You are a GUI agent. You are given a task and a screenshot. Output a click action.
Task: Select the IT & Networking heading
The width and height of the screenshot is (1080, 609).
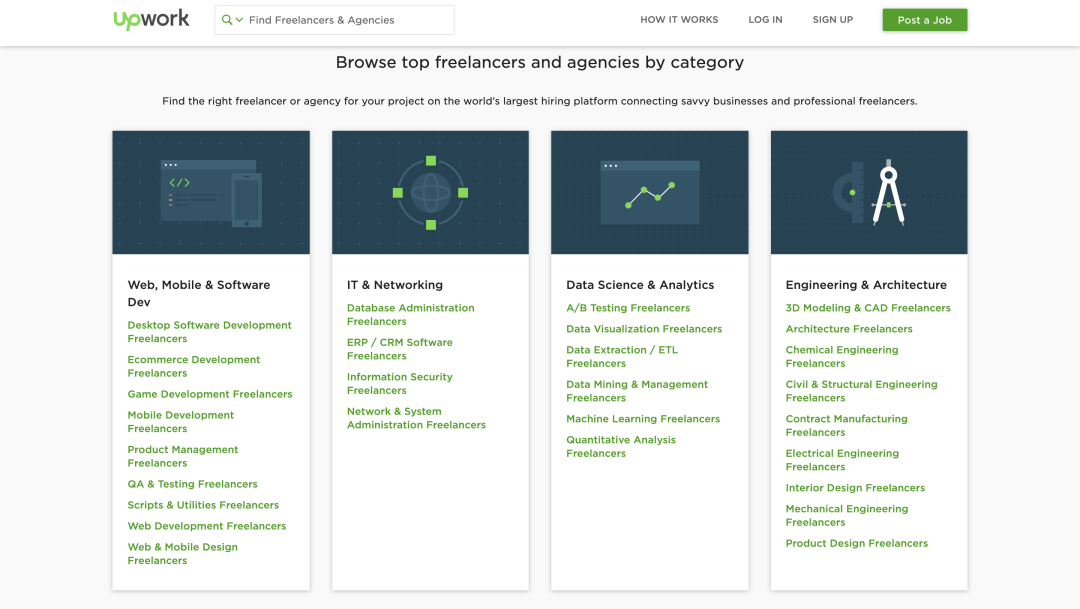(395, 285)
